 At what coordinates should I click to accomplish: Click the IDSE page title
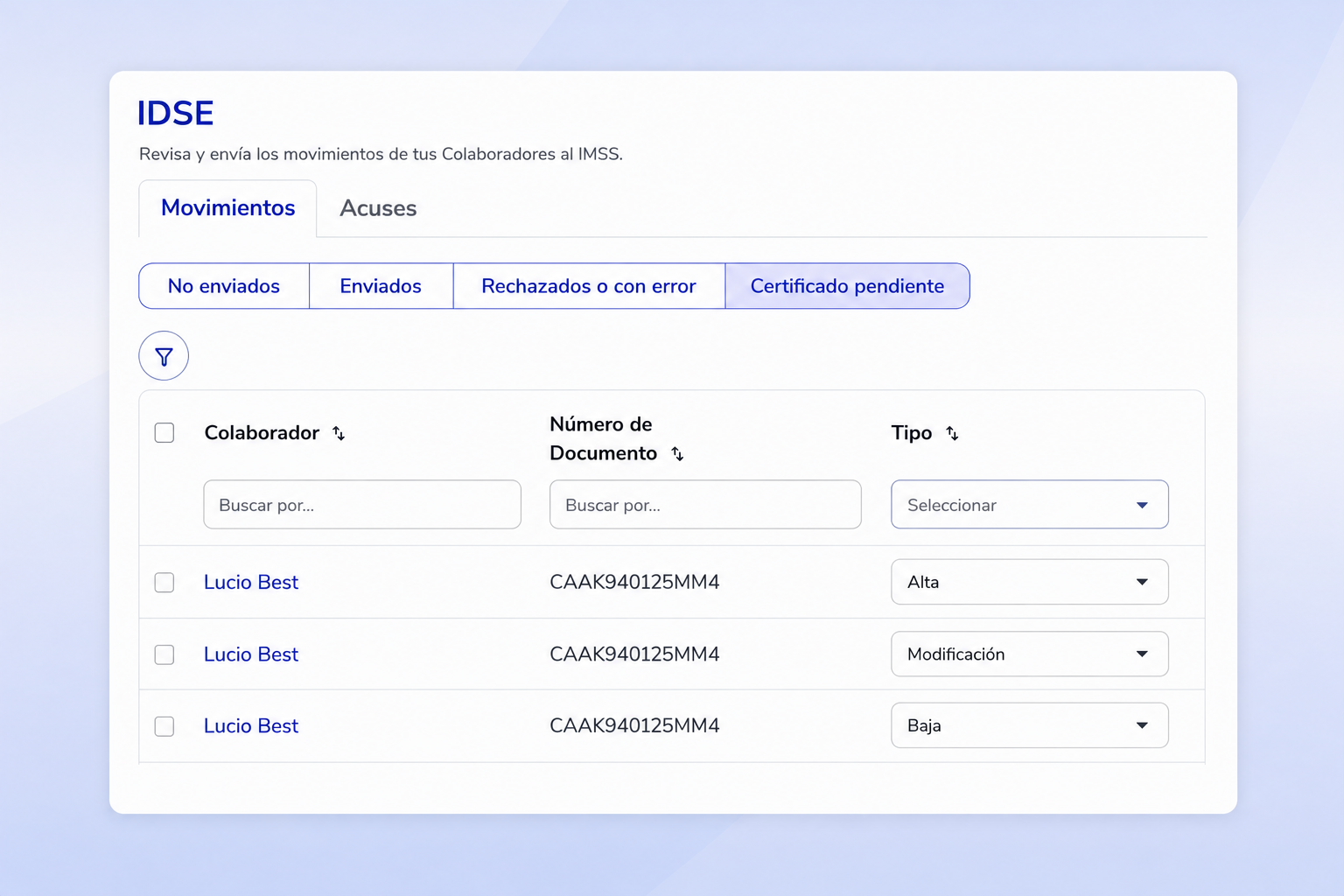tap(175, 114)
